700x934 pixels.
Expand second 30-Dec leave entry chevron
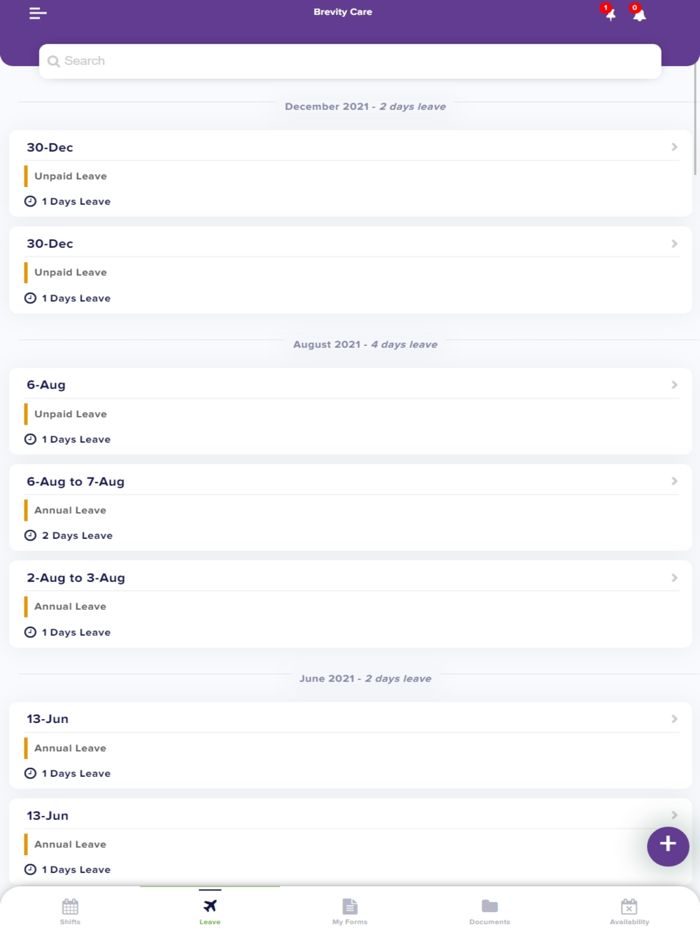(x=675, y=244)
